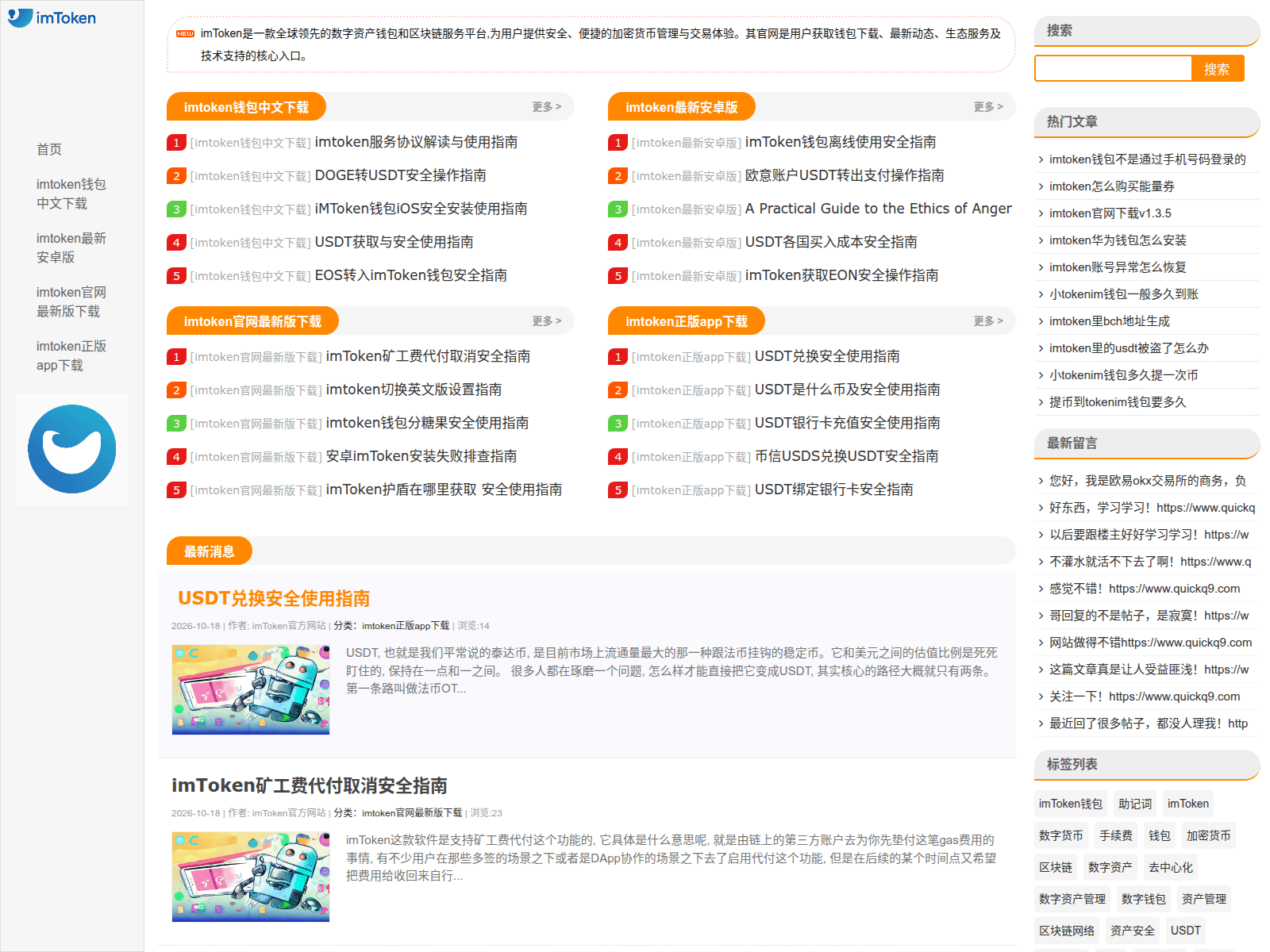Open the comment starting 关注一下！

[1145, 697]
